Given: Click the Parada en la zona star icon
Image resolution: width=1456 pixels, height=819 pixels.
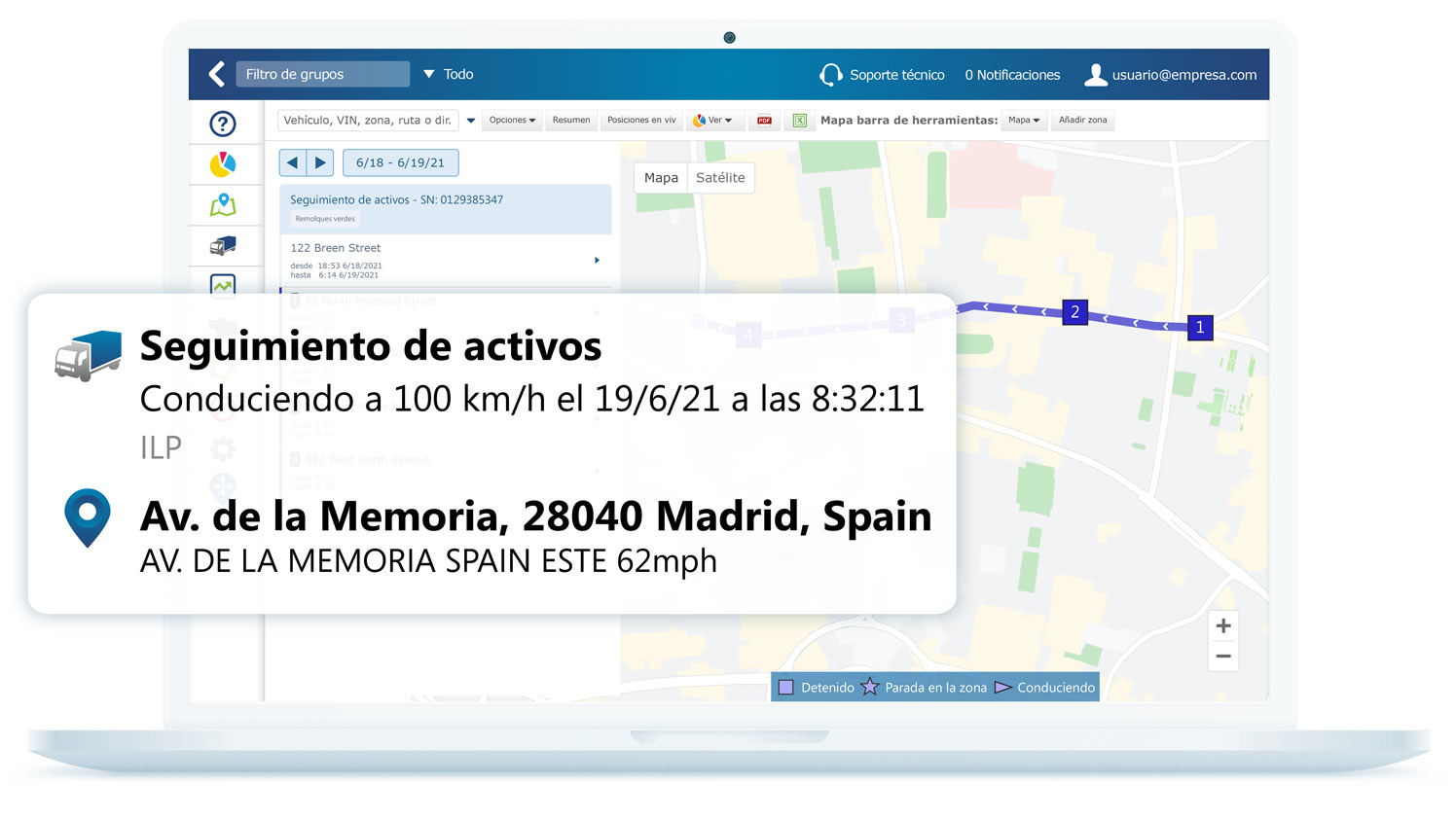Looking at the screenshot, I should tap(869, 687).
